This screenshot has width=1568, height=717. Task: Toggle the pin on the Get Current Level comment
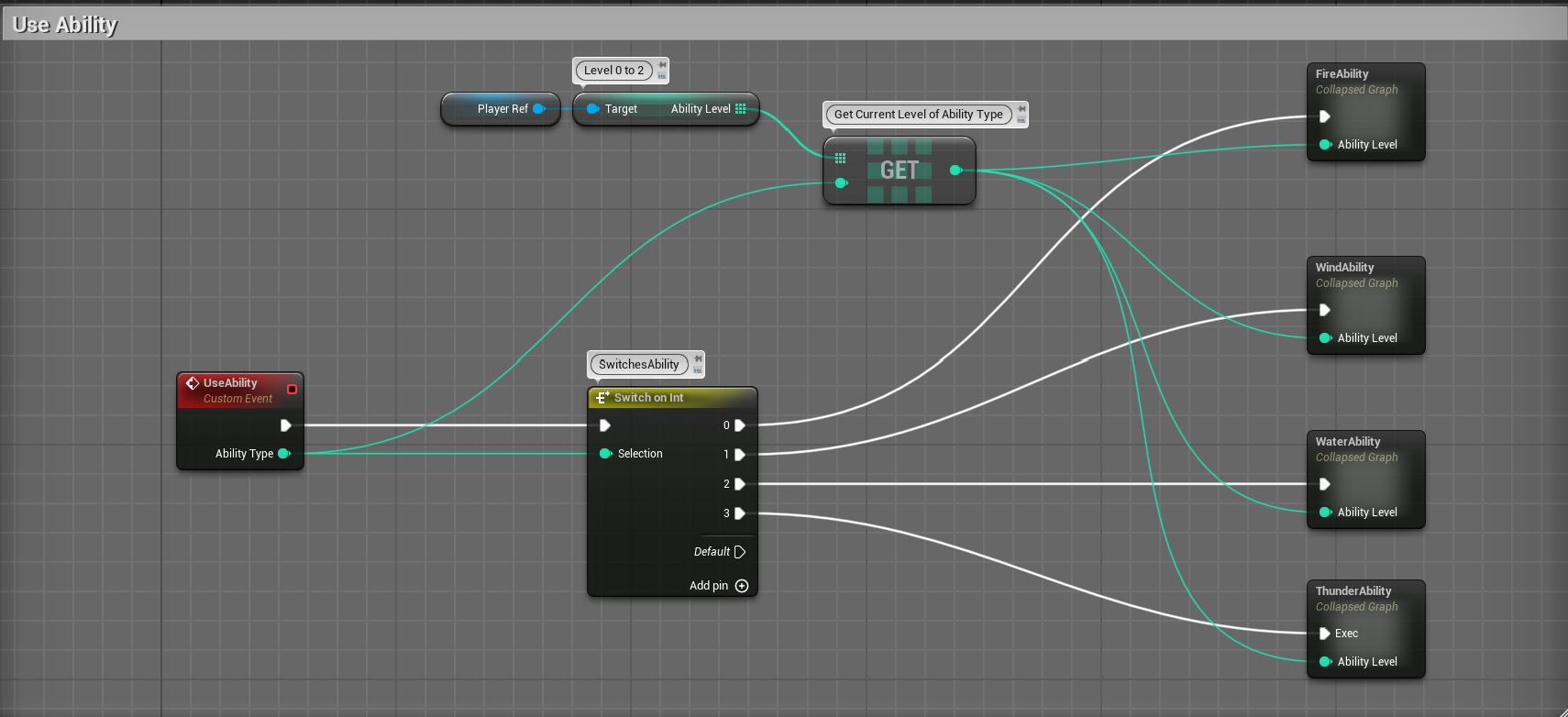1021,109
